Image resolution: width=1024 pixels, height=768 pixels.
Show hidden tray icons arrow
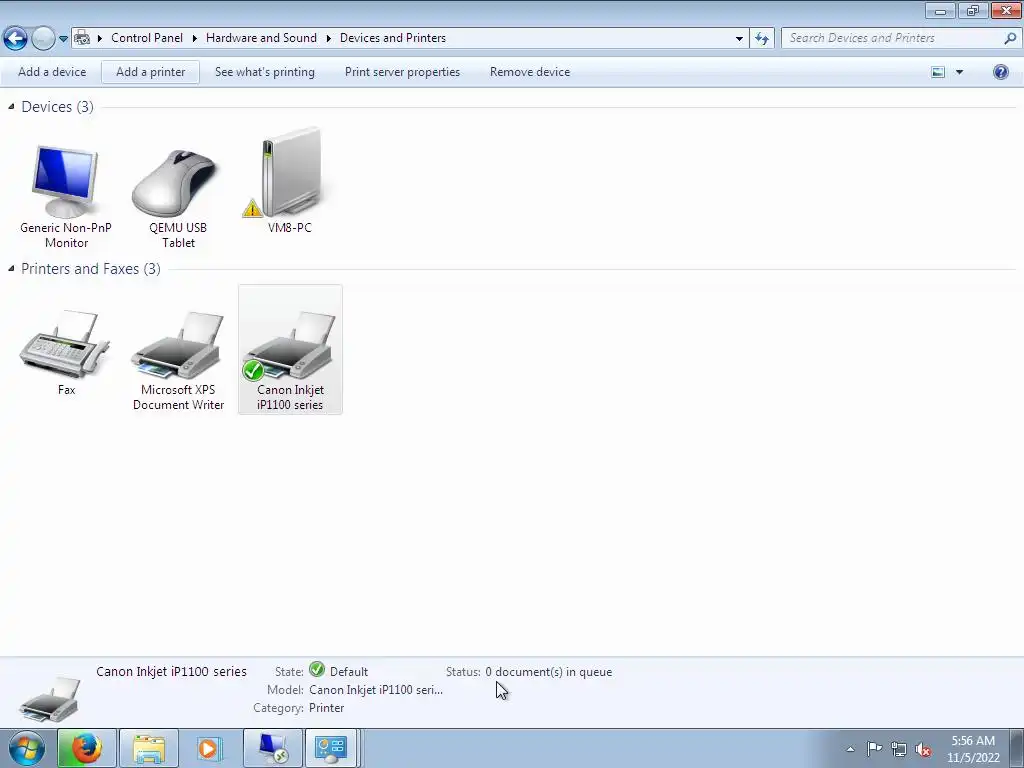coord(850,749)
